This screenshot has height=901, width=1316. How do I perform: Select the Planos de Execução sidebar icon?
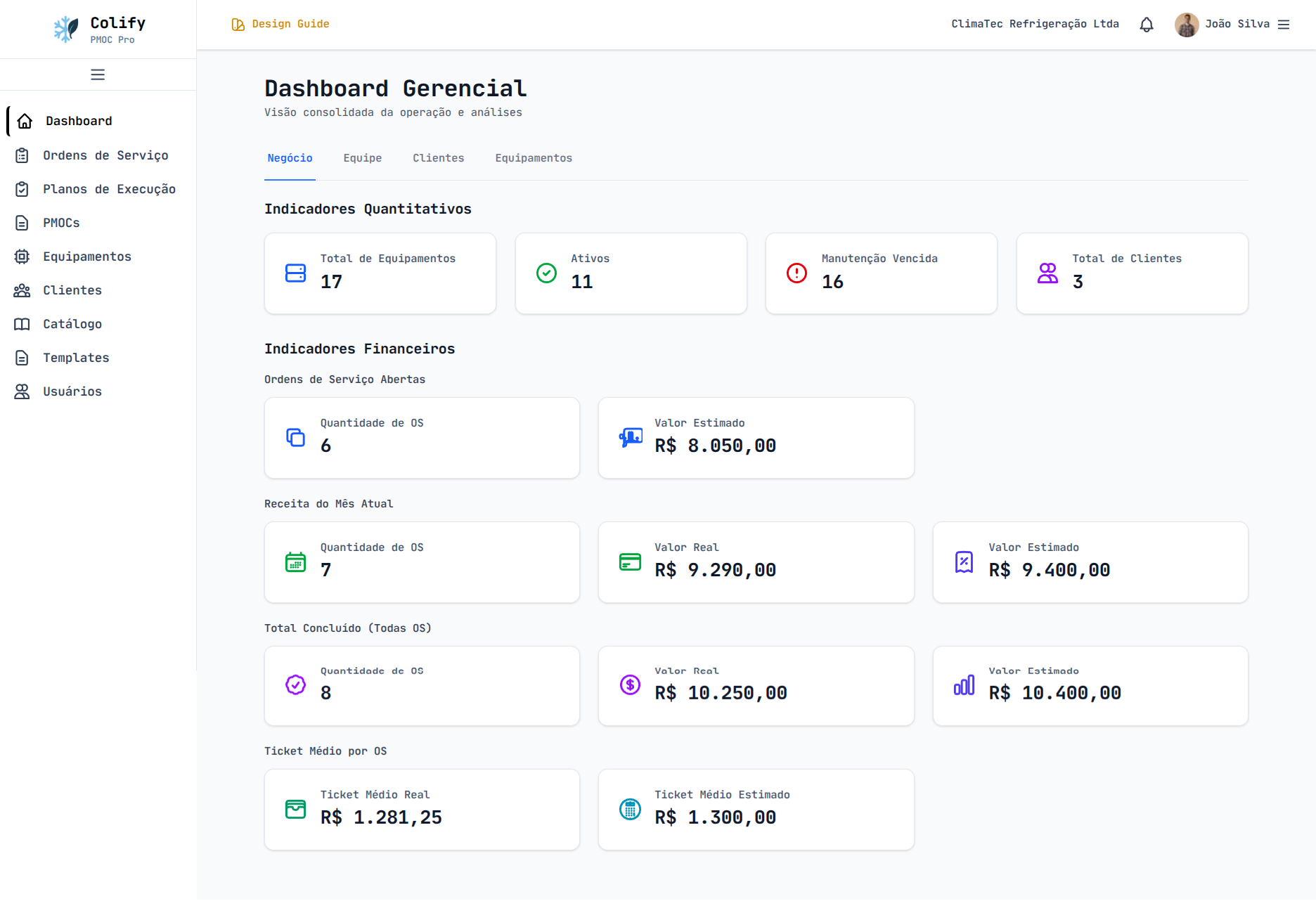22,189
